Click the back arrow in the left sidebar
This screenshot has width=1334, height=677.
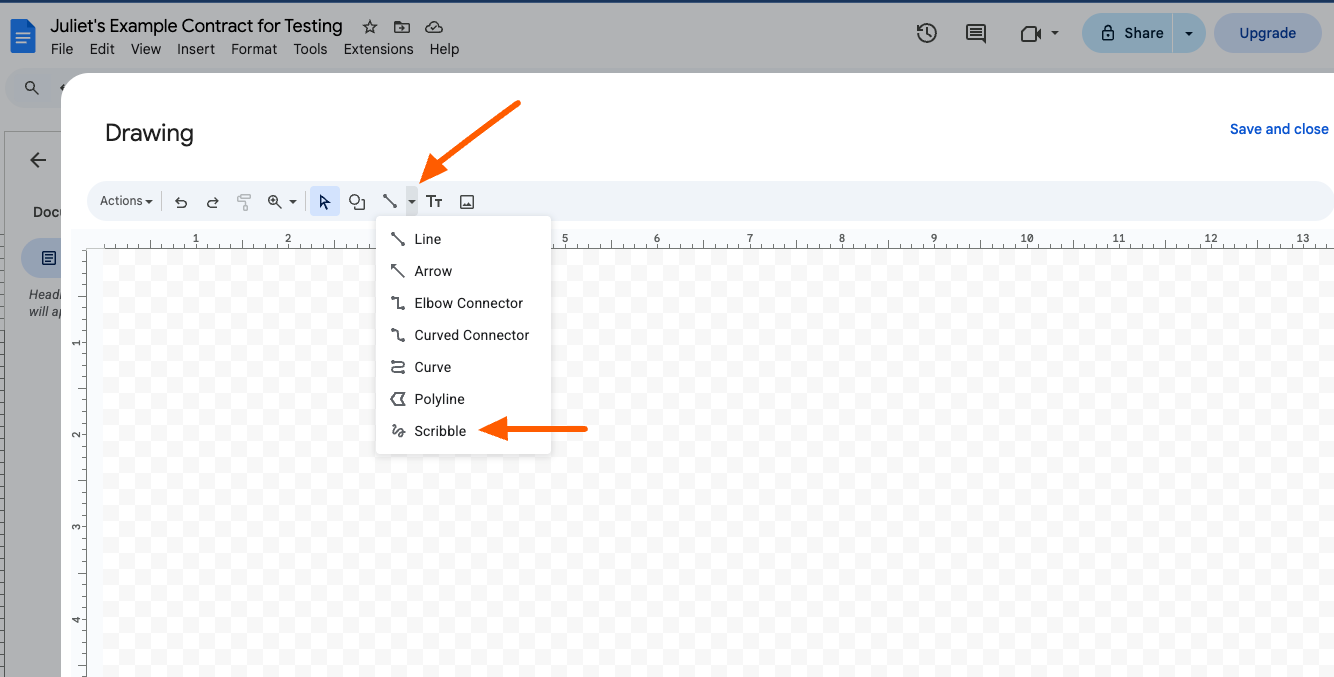(37, 160)
